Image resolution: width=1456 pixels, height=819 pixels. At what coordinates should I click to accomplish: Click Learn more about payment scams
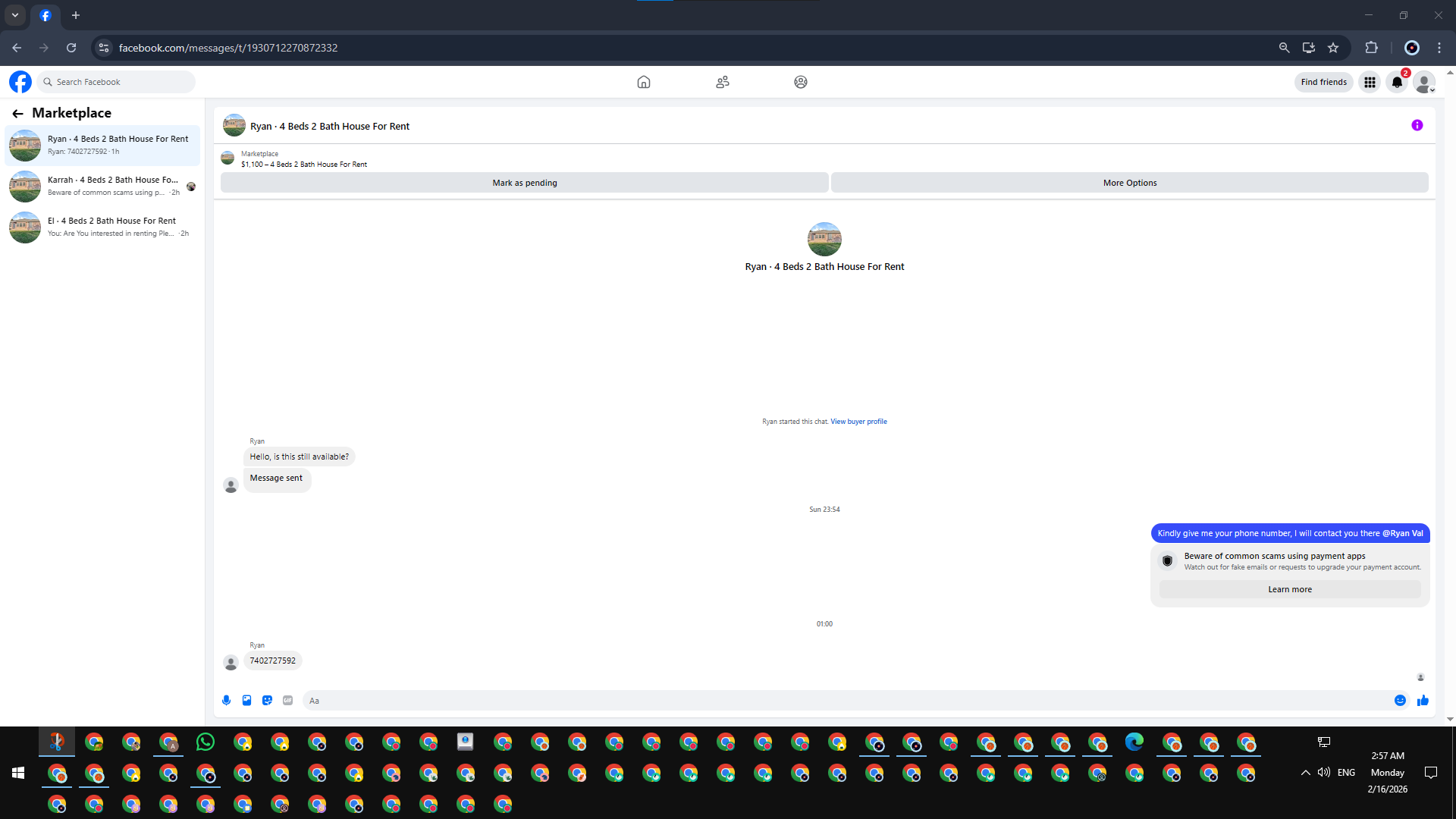point(1289,589)
